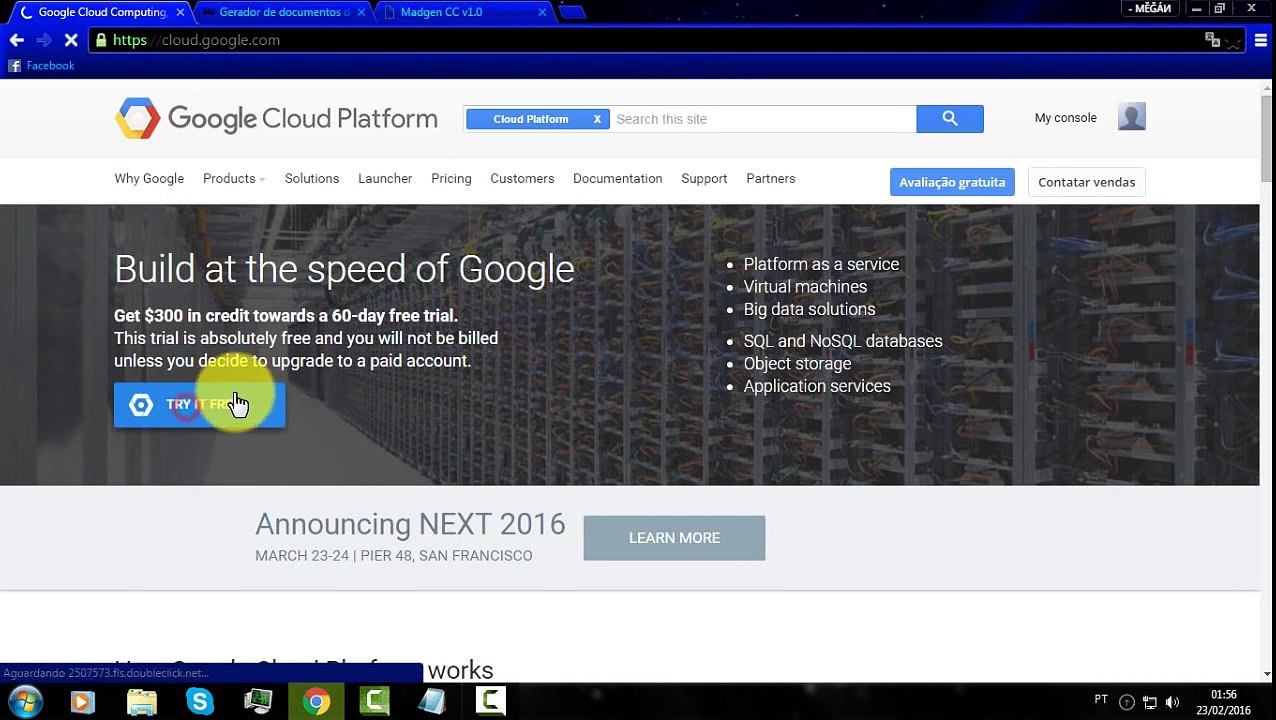This screenshot has width=1276, height=720.
Task: Open the Customers menu item
Action: tap(522, 179)
